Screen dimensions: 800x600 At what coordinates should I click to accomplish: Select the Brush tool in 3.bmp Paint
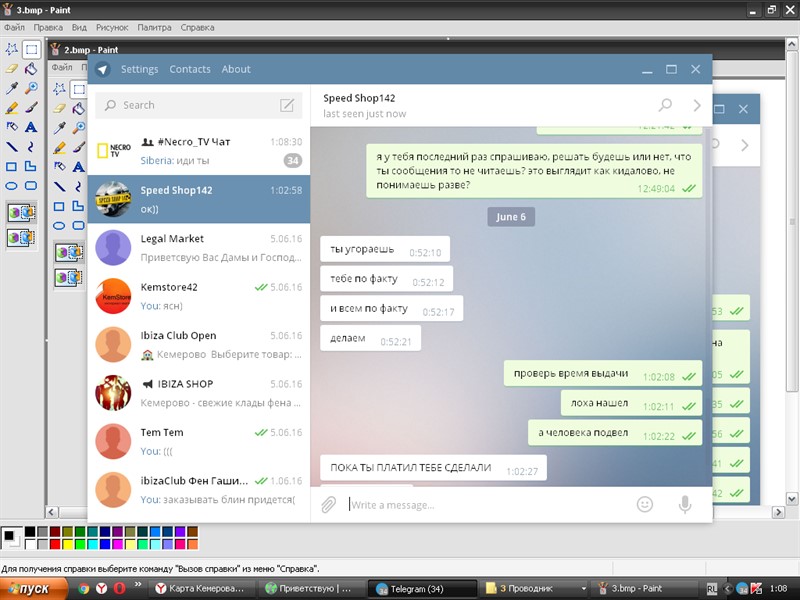[31, 107]
